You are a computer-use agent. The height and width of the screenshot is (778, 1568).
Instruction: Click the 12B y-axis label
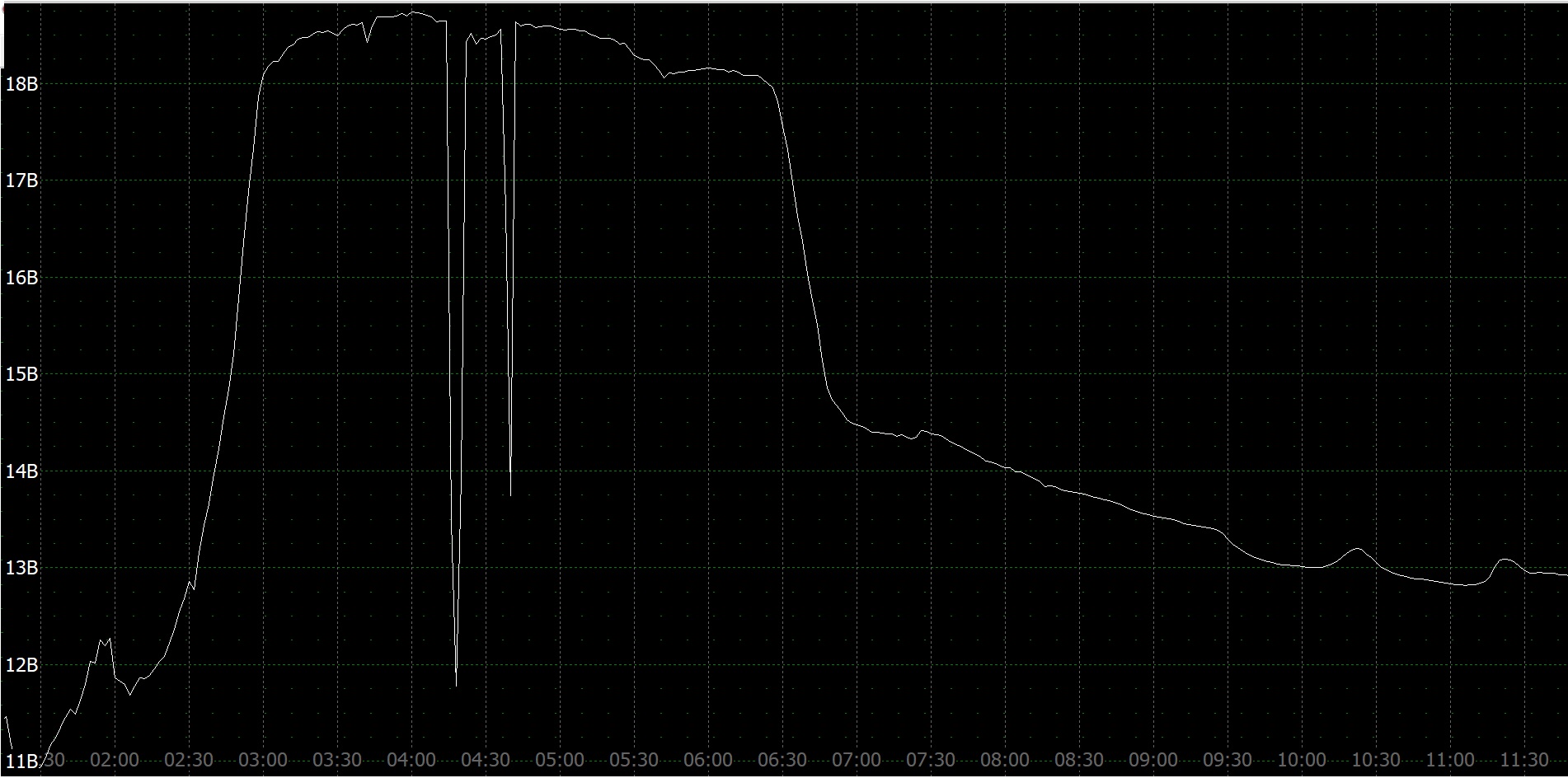pyautogui.click(x=21, y=665)
